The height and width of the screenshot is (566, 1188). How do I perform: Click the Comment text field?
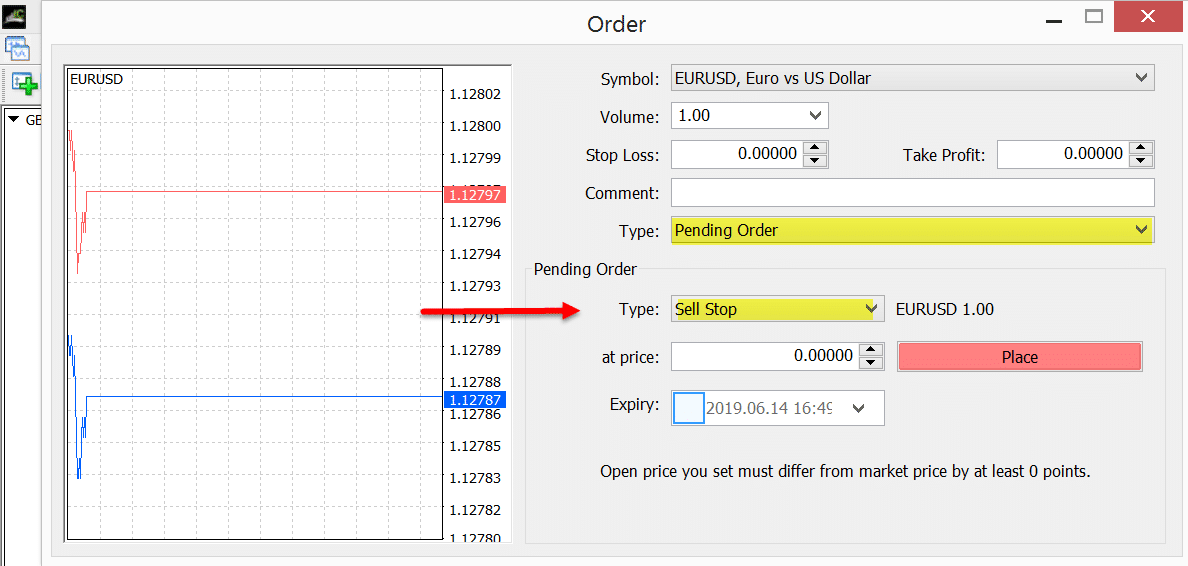click(x=913, y=192)
